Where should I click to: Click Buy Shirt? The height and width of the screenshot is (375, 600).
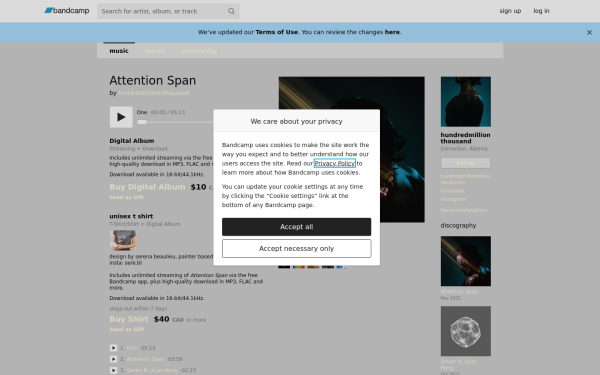pyautogui.click(x=129, y=319)
